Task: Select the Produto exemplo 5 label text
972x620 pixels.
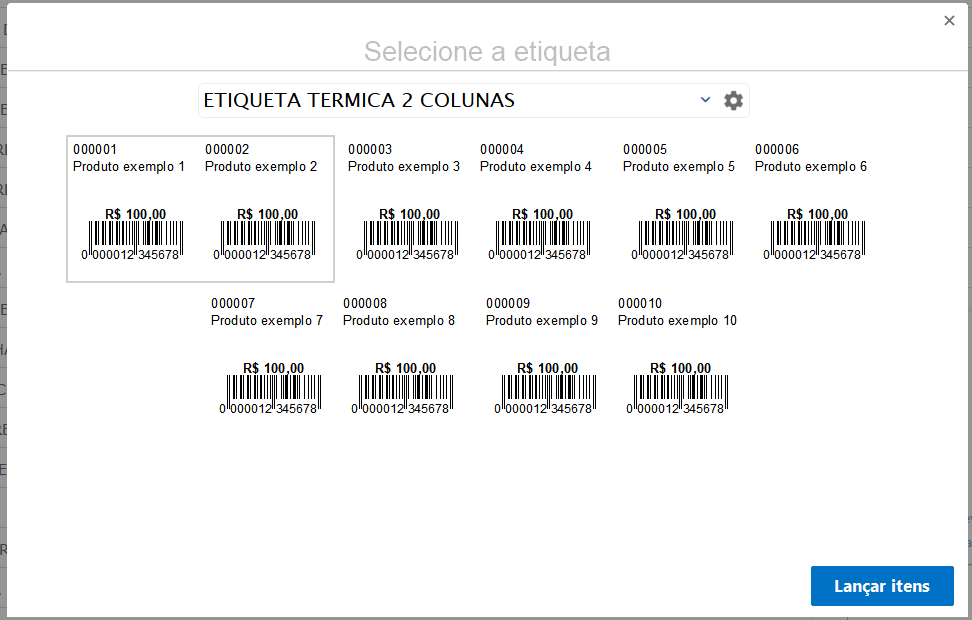Action: coord(679,167)
